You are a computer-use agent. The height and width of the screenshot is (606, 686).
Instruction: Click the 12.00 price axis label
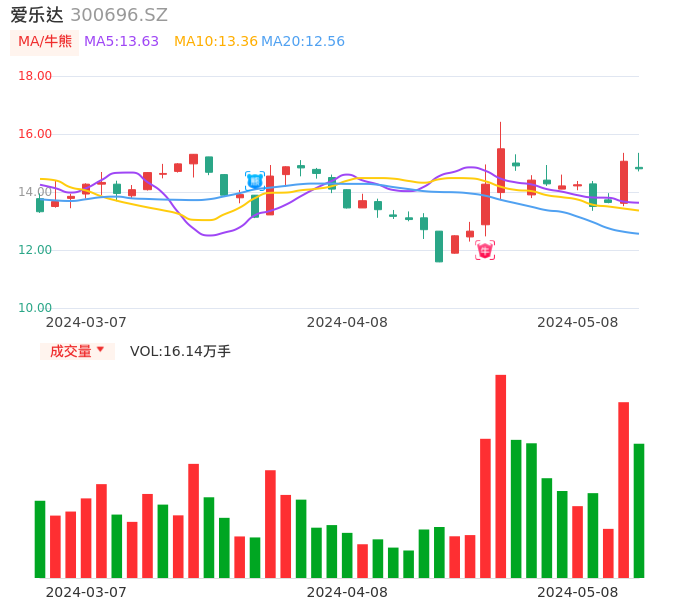pyautogui.click(x=35, y=250)
